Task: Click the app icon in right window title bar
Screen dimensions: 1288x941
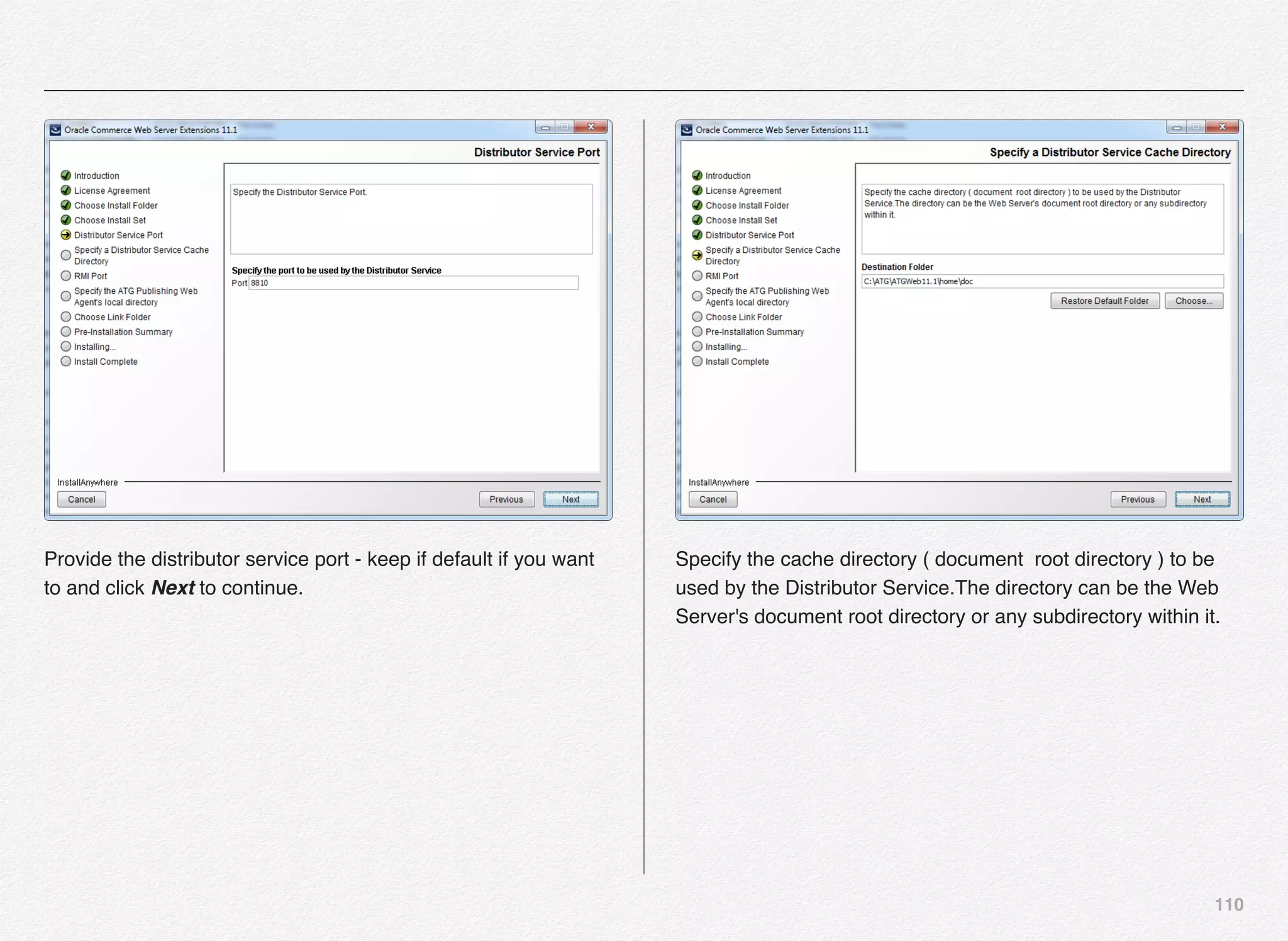Action: tap(687, 130)
